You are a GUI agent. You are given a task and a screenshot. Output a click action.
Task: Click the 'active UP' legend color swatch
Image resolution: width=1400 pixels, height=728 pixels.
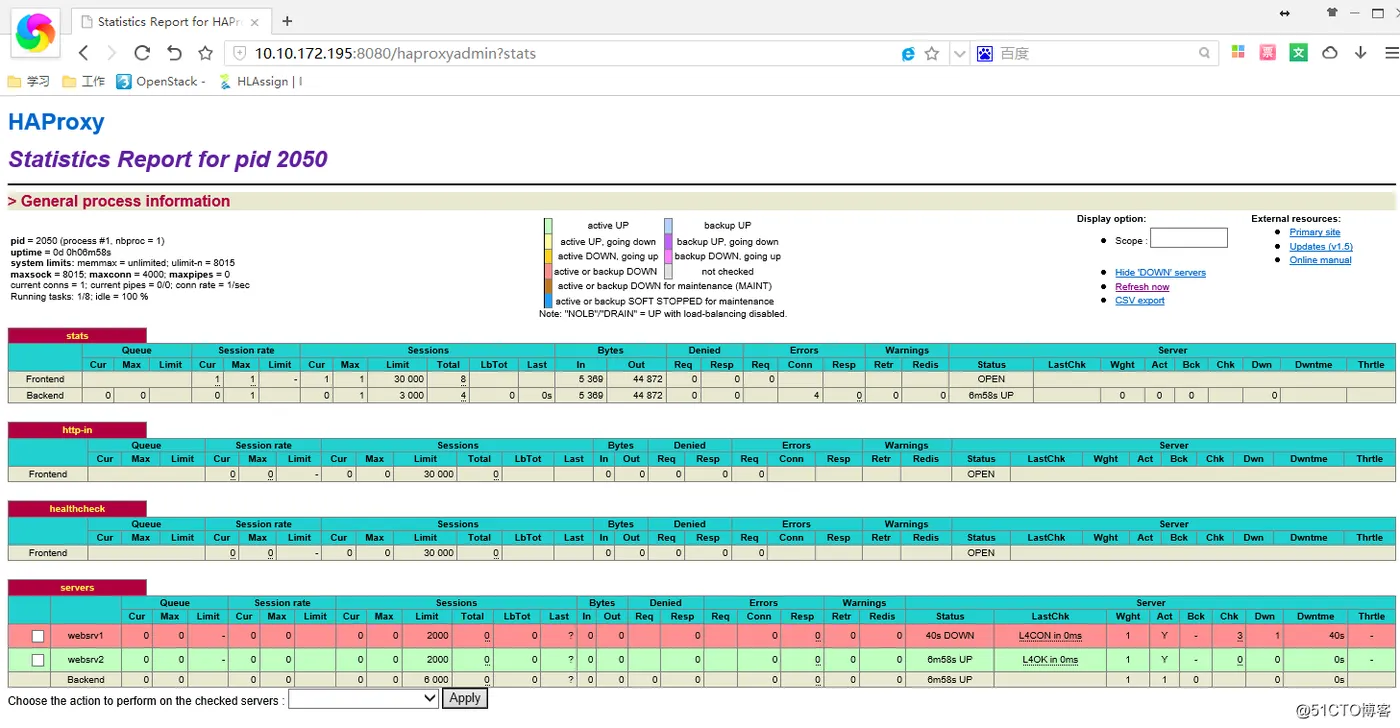(x=548, y=225)
